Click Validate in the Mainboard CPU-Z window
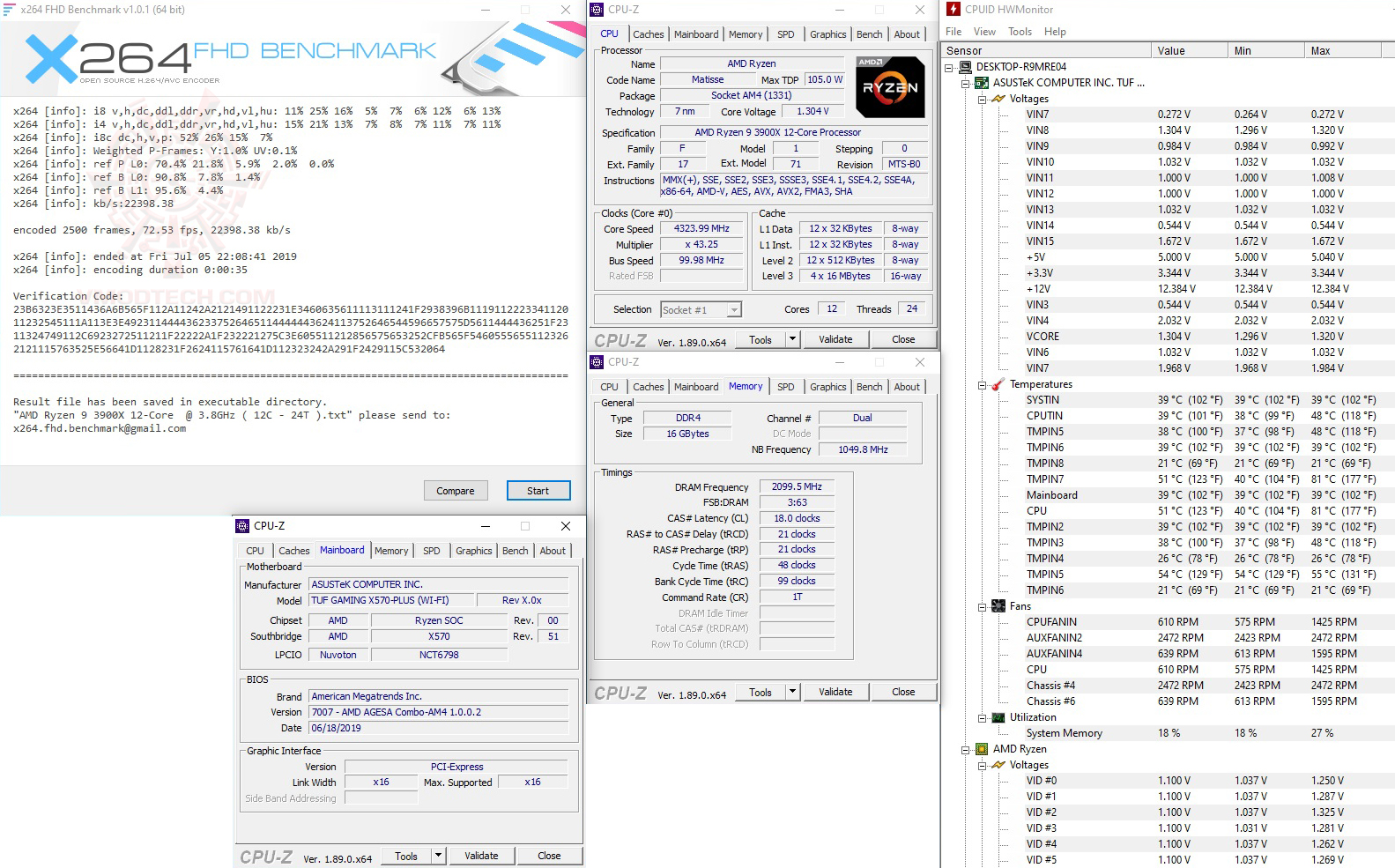Image resolution: width=1395 pixels, height=868 pixels. coord(481,856)
